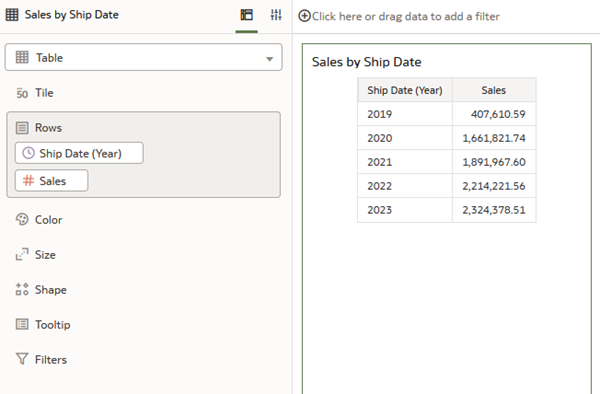Click the sales value 1,891,967.60
600x394 pixels.
(494, 162)
